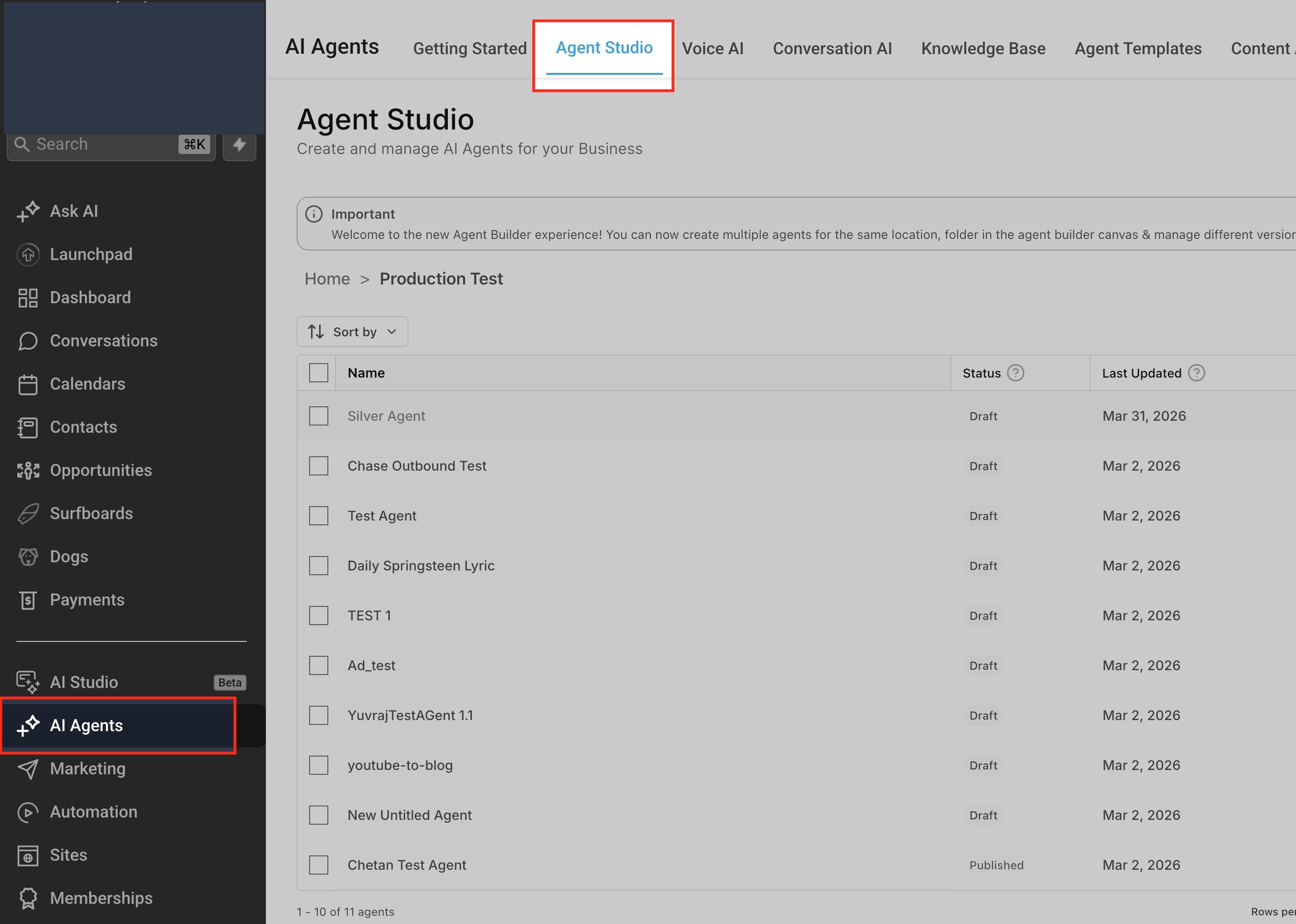Open Dogs icon in sidebar
The image size is (1296, 924).
click(x=28, y=557)
